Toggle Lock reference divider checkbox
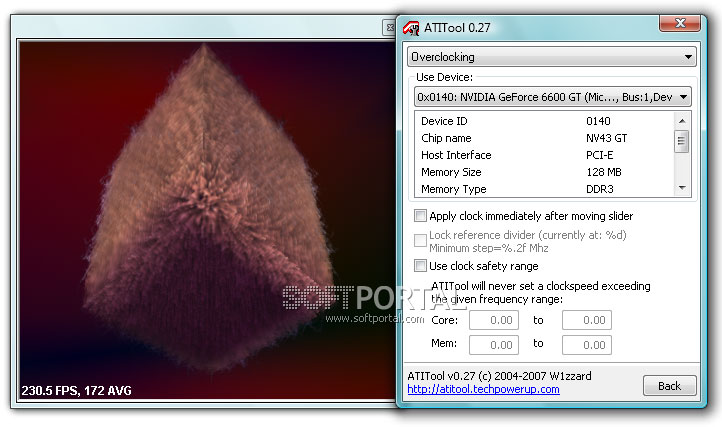 [x=420, y=240]
